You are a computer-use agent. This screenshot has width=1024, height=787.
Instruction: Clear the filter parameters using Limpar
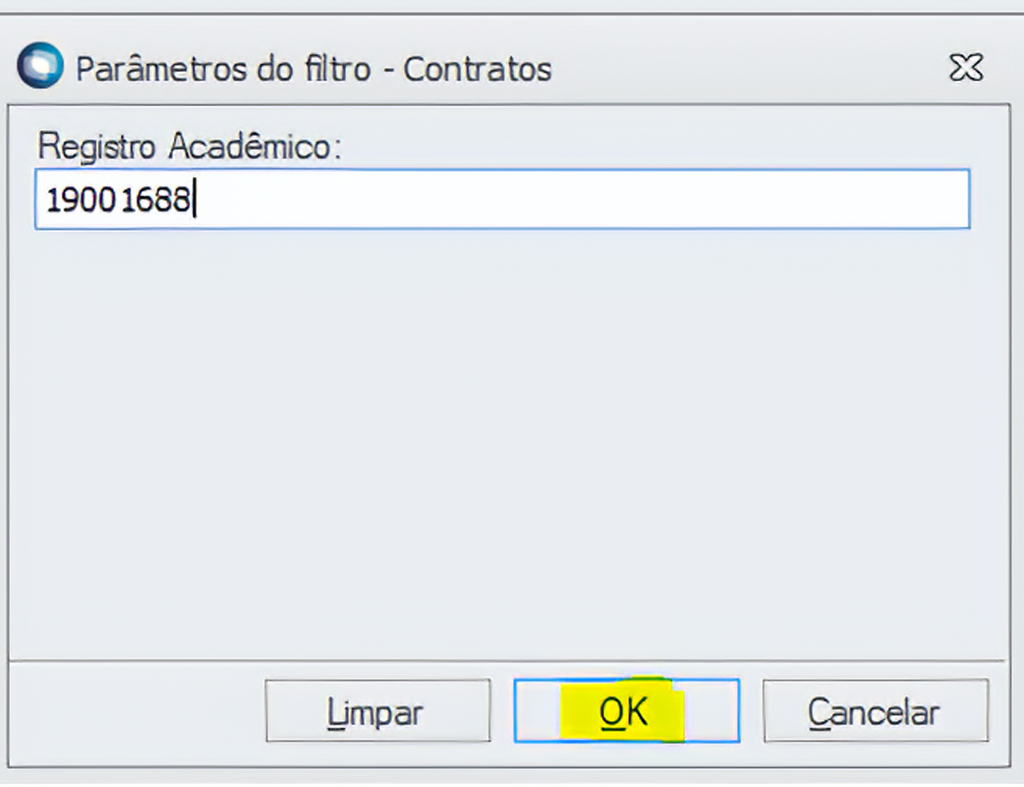377,711
